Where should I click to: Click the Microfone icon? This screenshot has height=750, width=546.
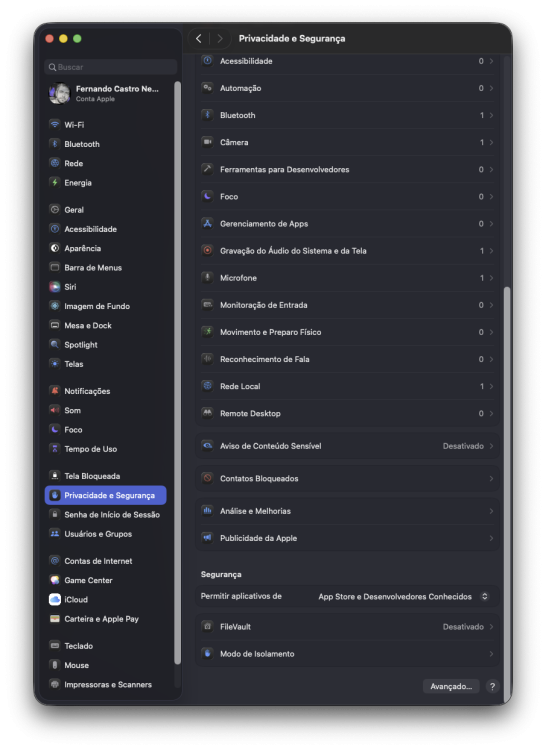(207, 277)
